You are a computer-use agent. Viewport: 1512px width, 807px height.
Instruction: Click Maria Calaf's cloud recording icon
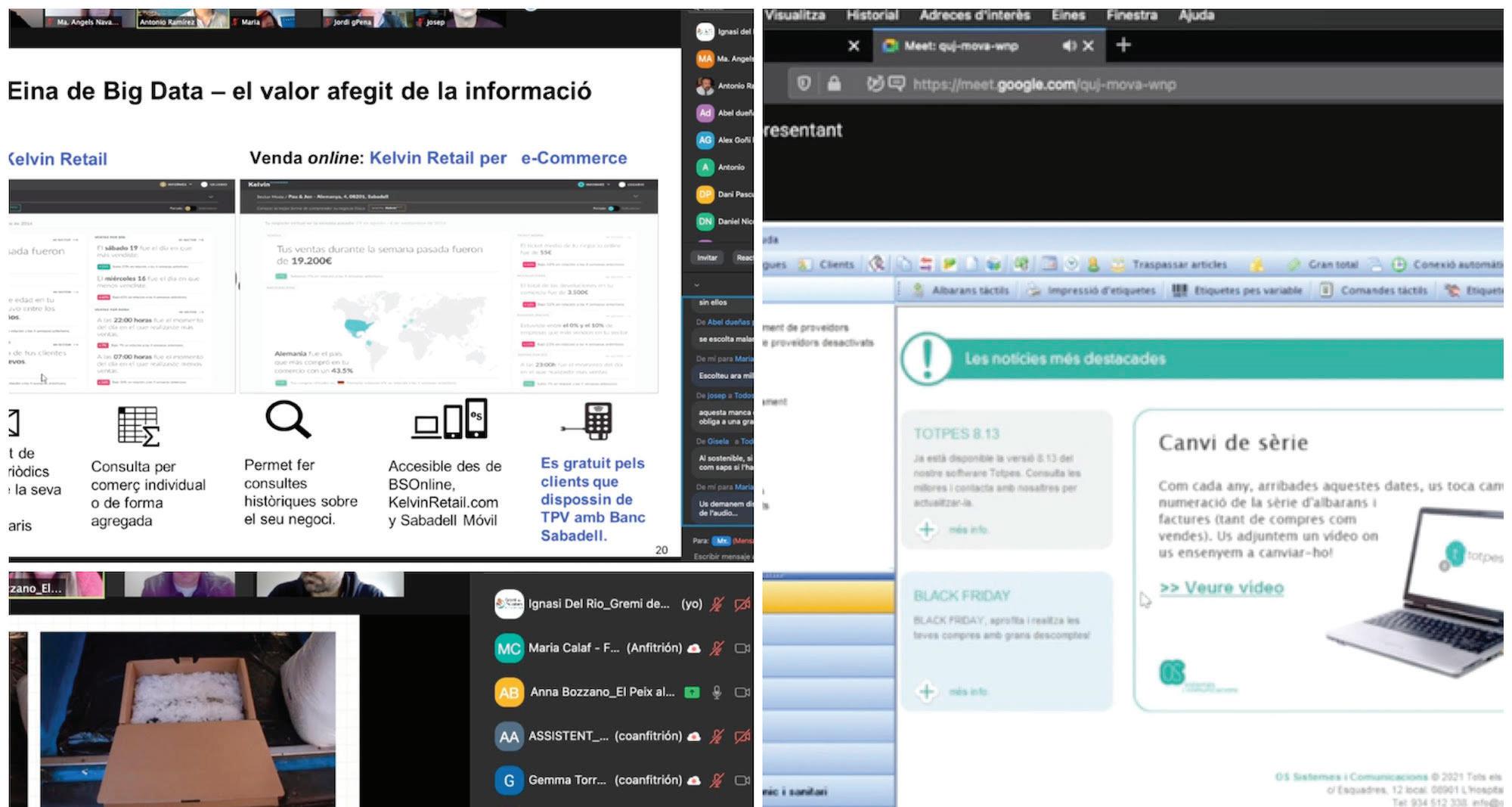tap(693, 648)
